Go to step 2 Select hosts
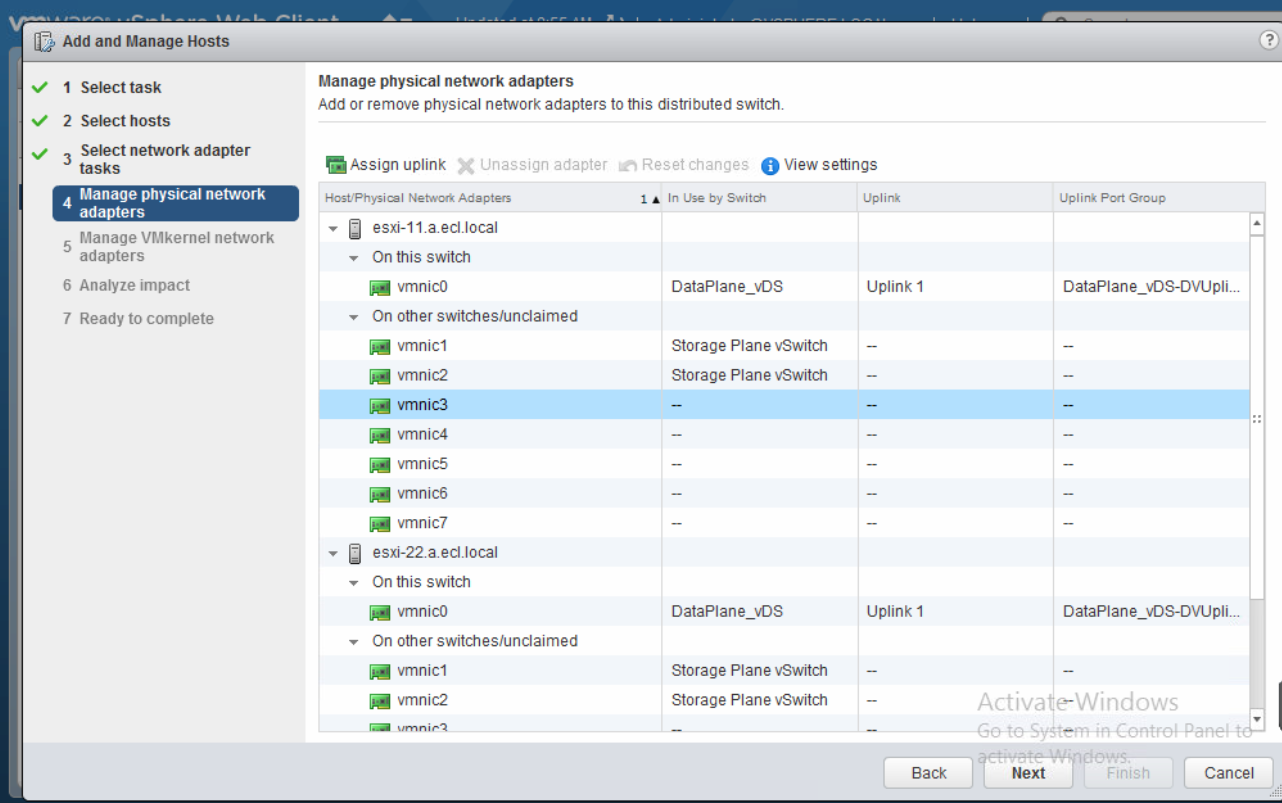The width and height of the screenshot is (1282, 803). [125, 121]
